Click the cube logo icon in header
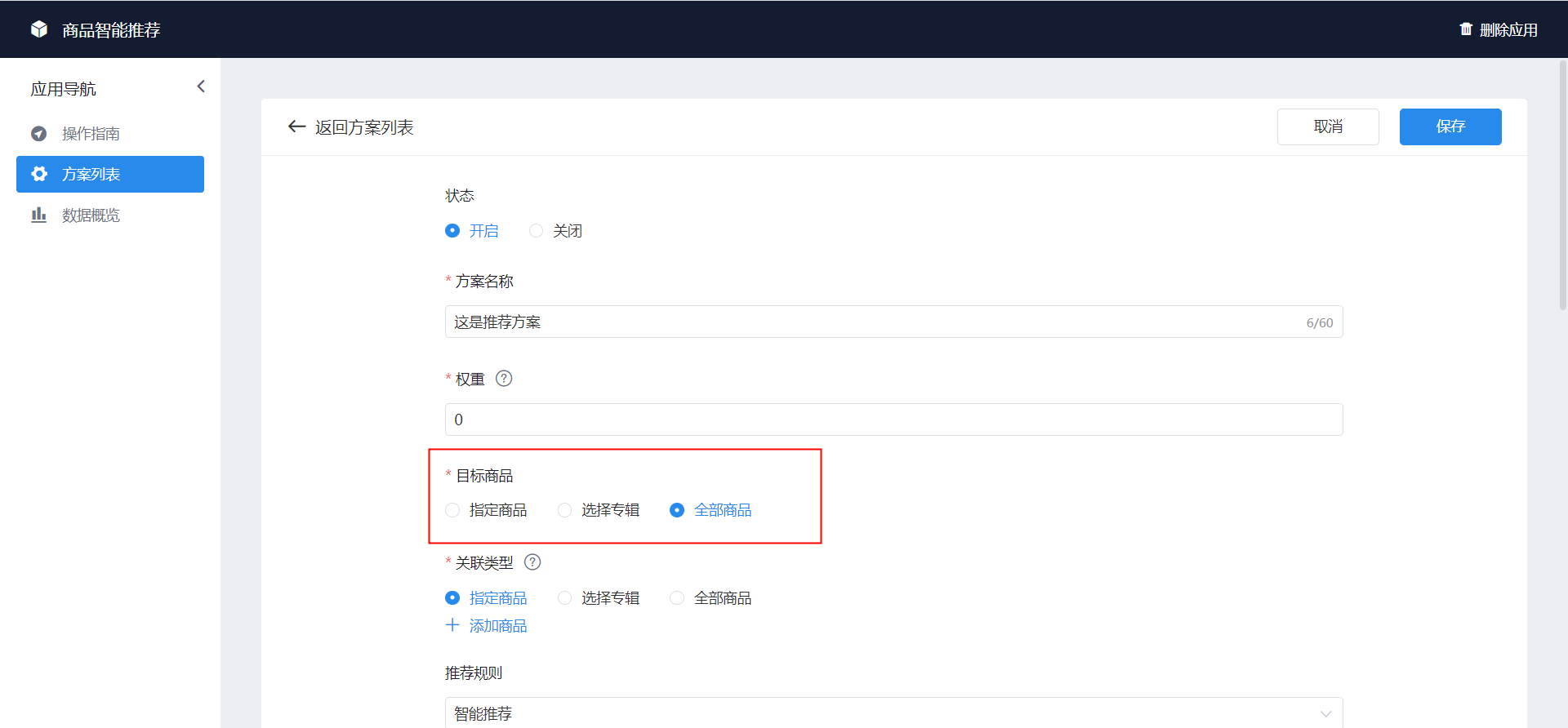Image resolution: width=1568 pixels, height=728 pixels. [39, 29]
